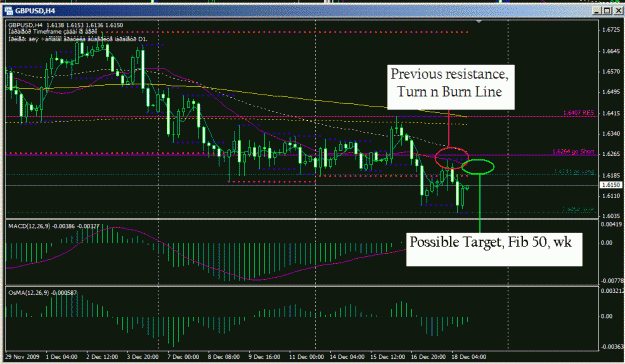Click the '16 Dec 20:00' time label
Viewport: 625px width, 364px height.
point(429,356)
